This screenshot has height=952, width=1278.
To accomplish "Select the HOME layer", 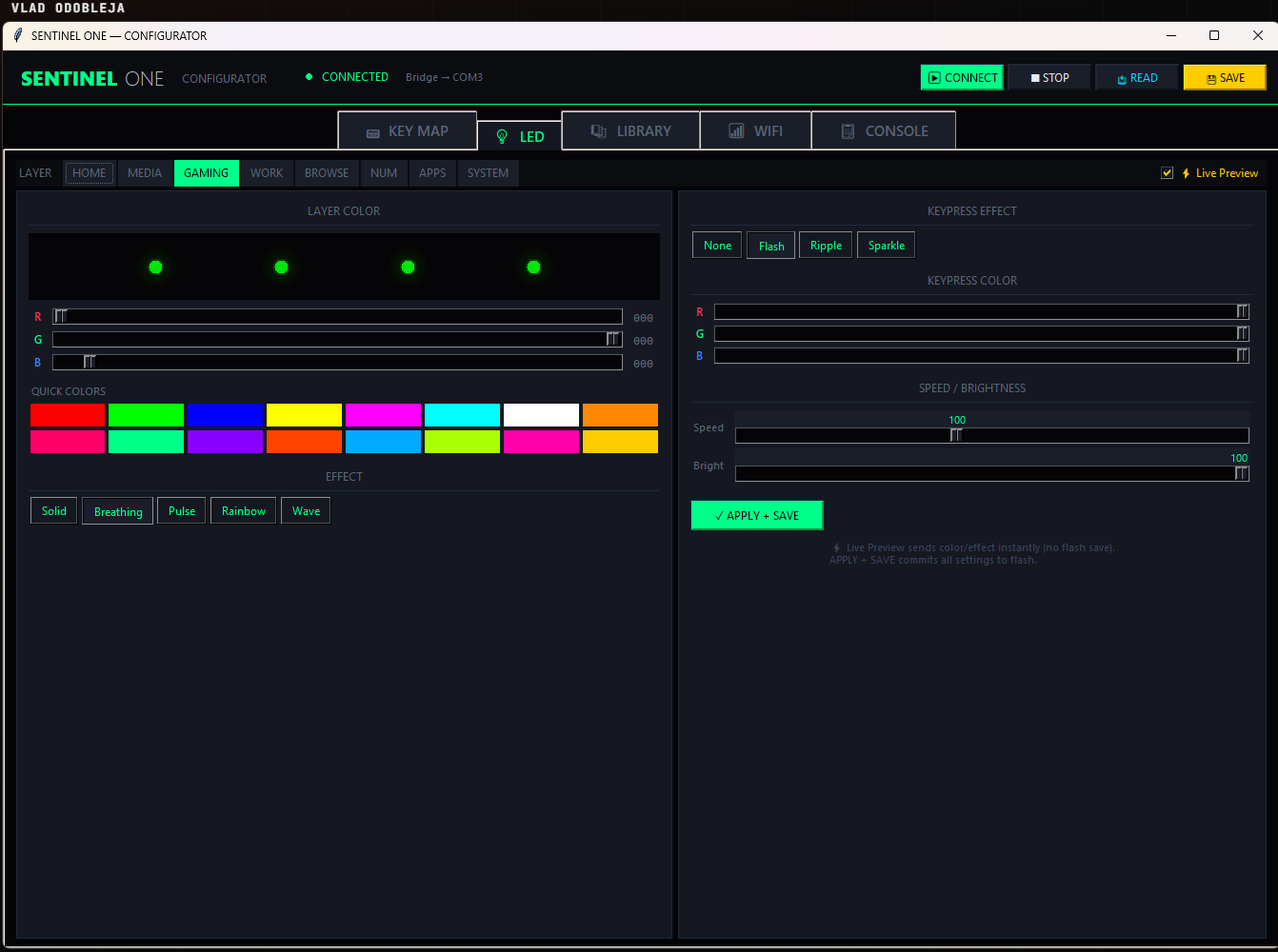I will click(x=90, y=173).
